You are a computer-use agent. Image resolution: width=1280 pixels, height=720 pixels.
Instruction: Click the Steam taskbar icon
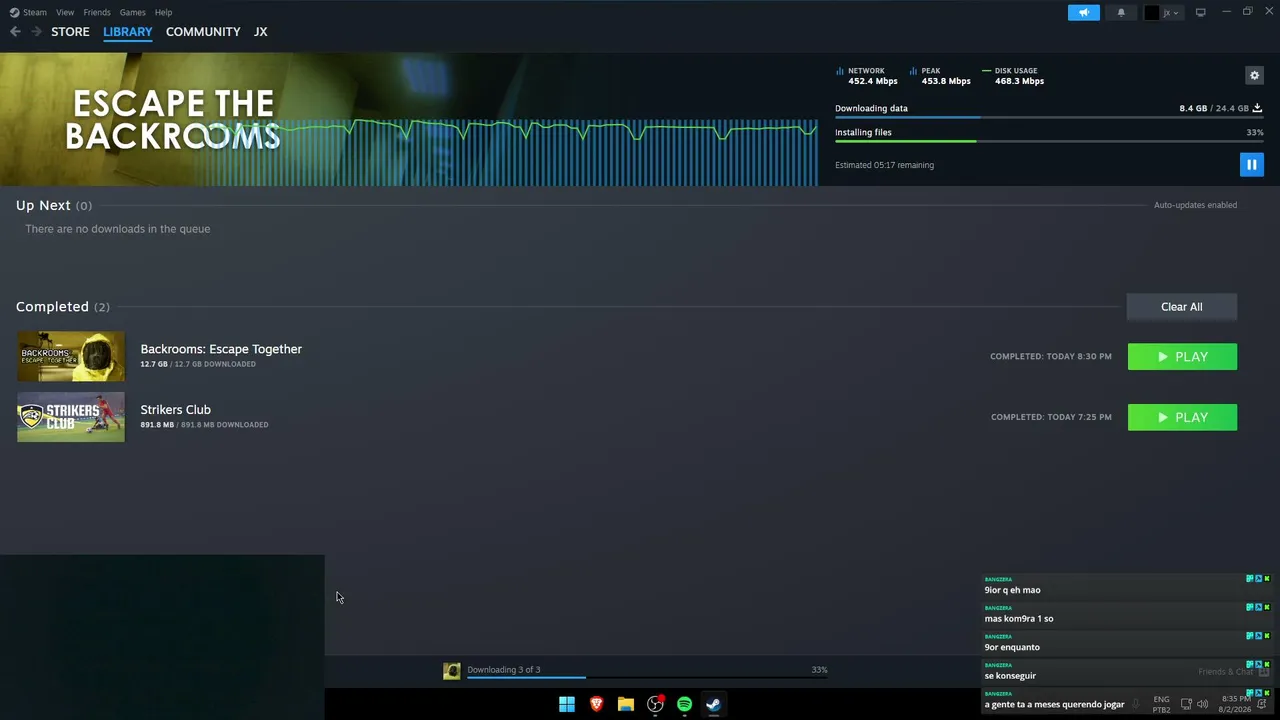(713, 704)
